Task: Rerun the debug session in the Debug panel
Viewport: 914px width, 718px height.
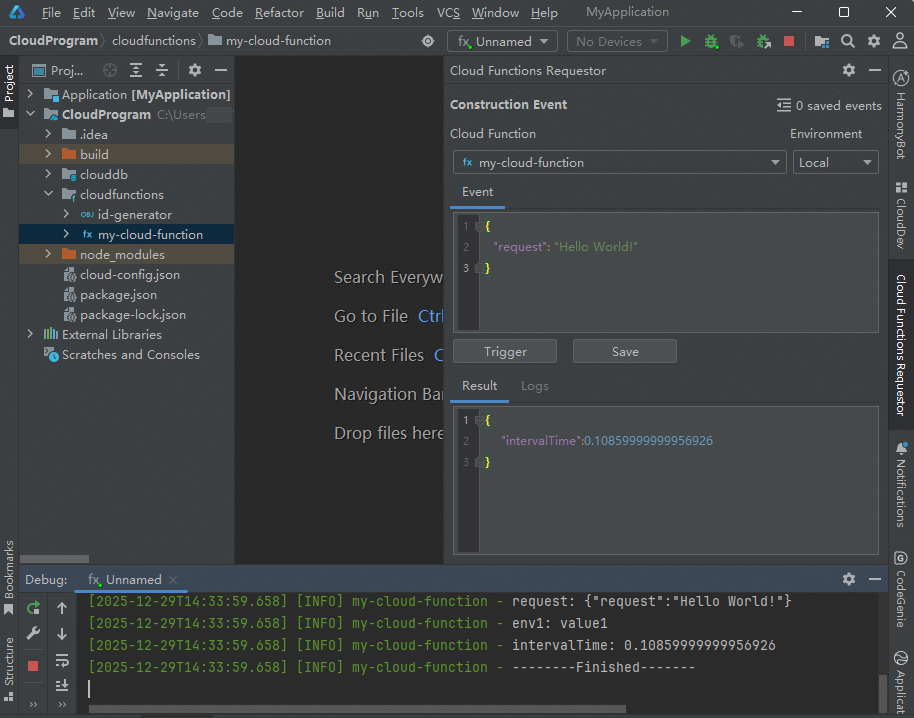Action: (x=33, y=608)
